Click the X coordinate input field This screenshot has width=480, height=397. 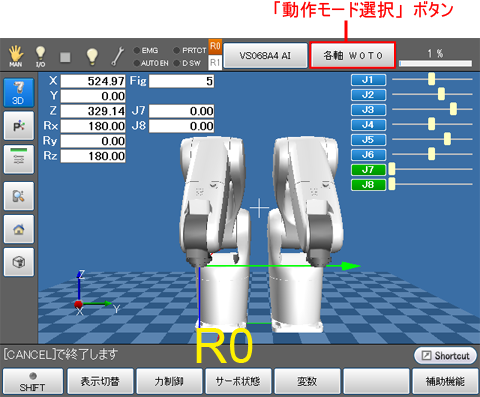(93, 81)
